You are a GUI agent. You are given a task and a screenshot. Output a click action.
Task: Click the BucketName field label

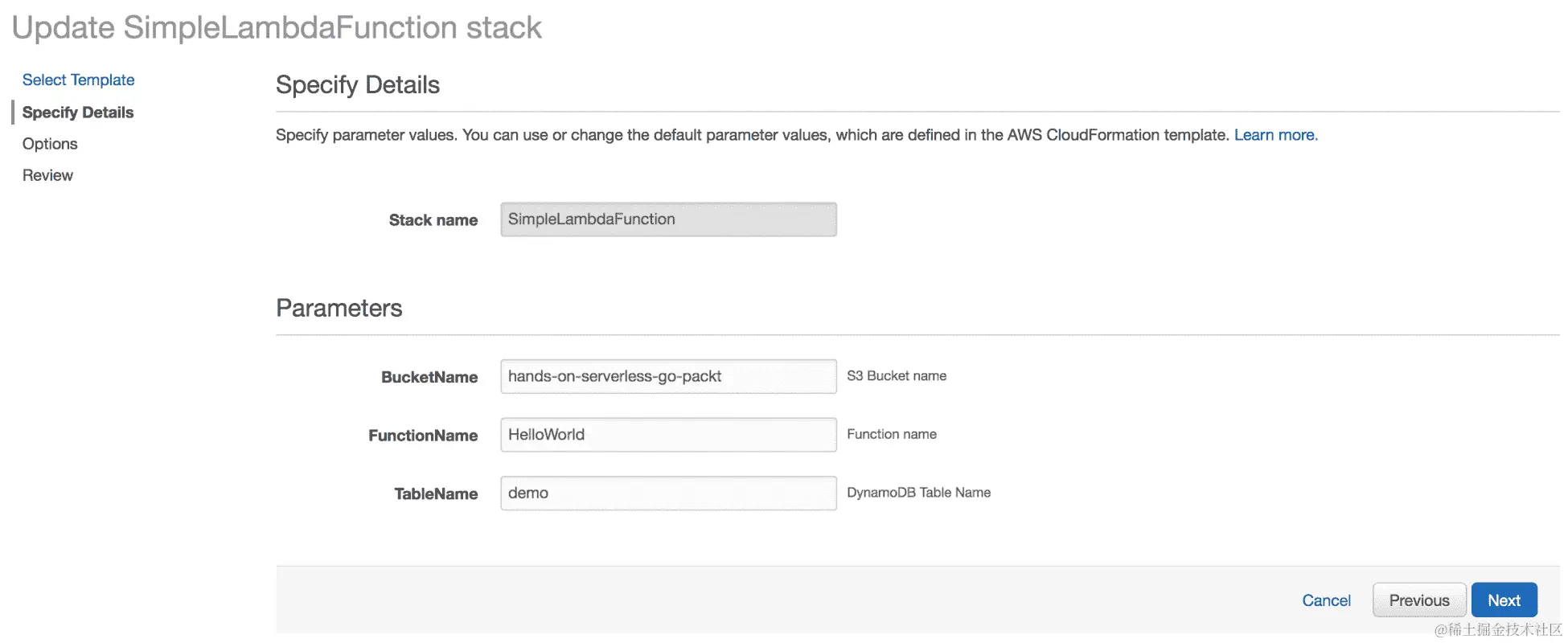tap(429, 377)
